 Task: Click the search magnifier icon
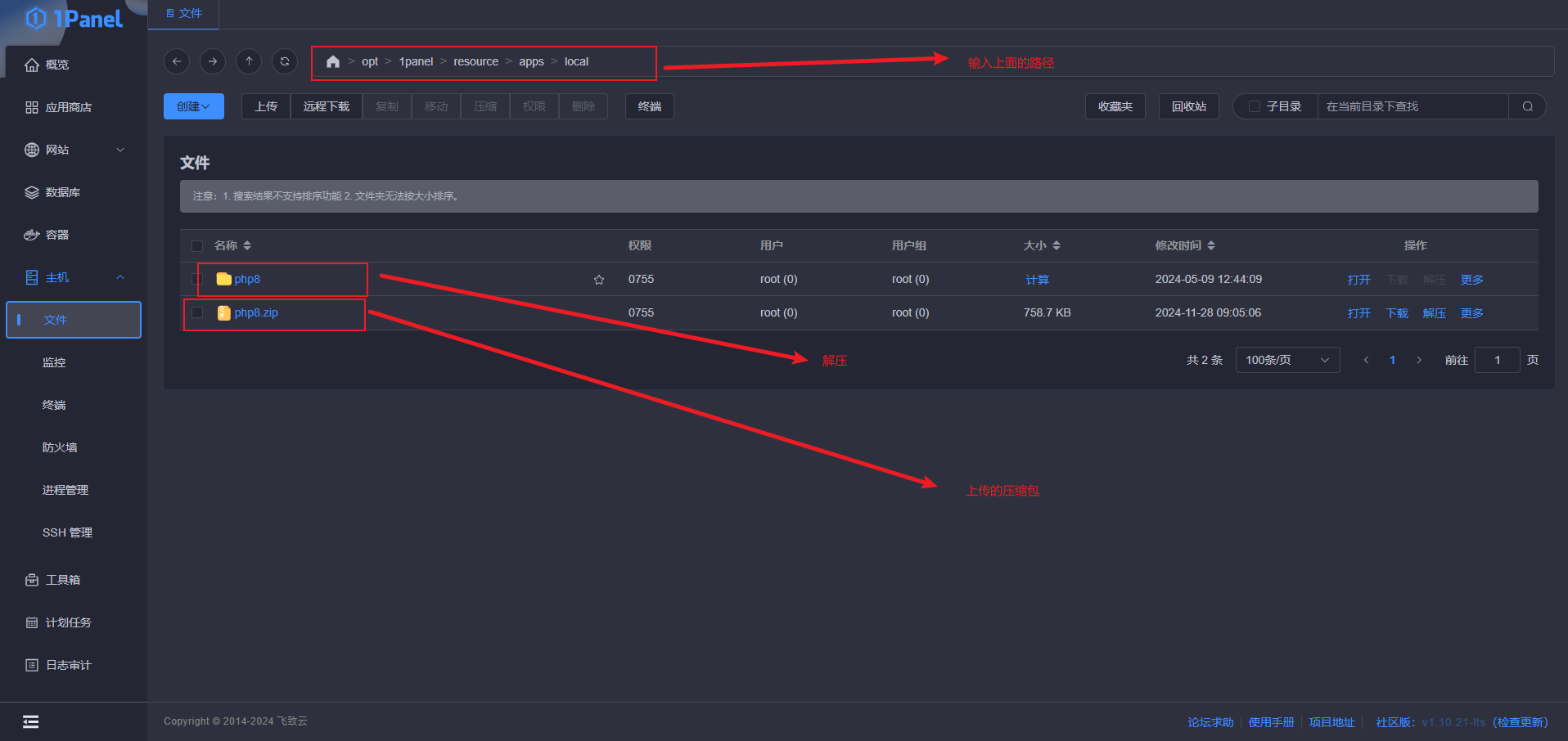(1527, 106)
